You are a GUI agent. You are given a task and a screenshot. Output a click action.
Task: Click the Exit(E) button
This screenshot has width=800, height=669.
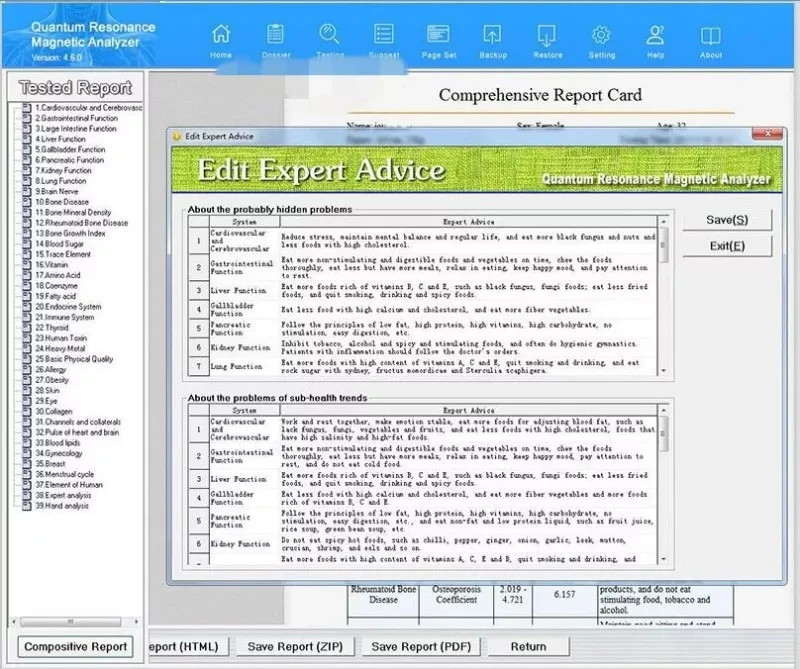(727, 246)
